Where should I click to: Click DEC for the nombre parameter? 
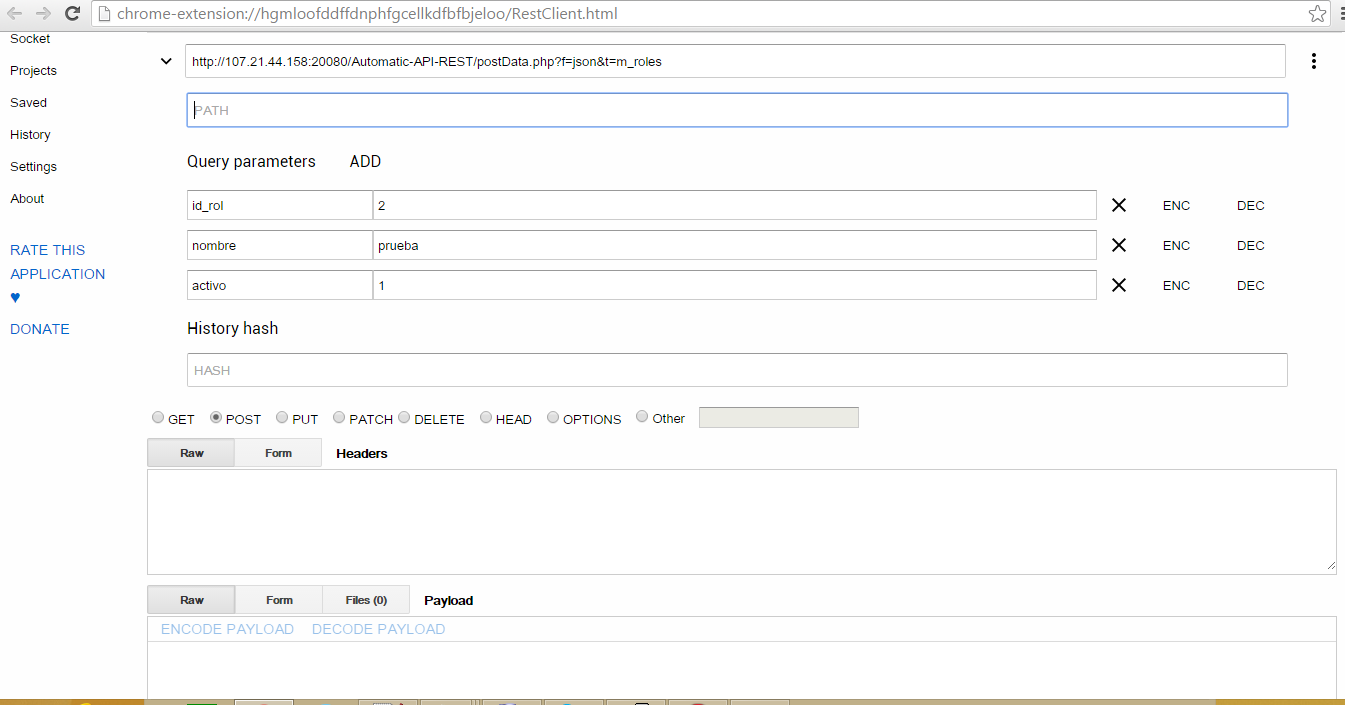(x=1250, y=245)
